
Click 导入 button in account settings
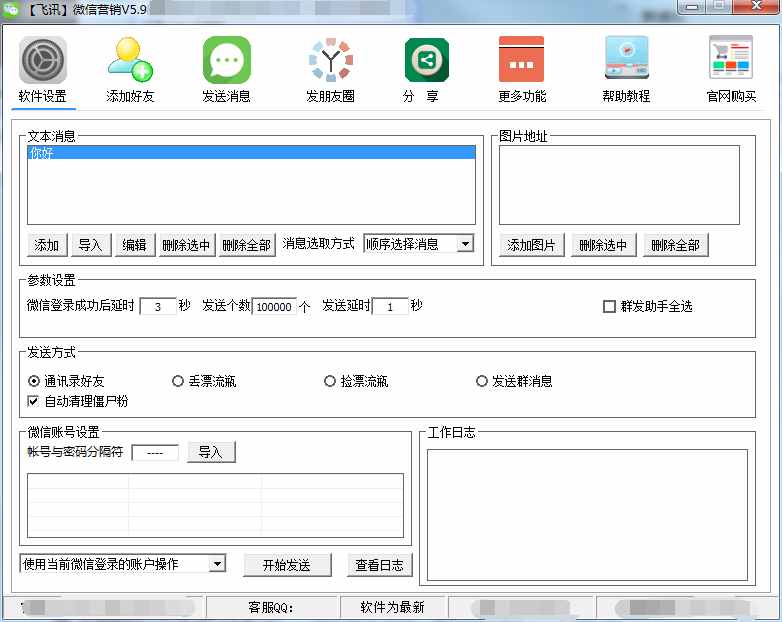(x=211, y=452)
